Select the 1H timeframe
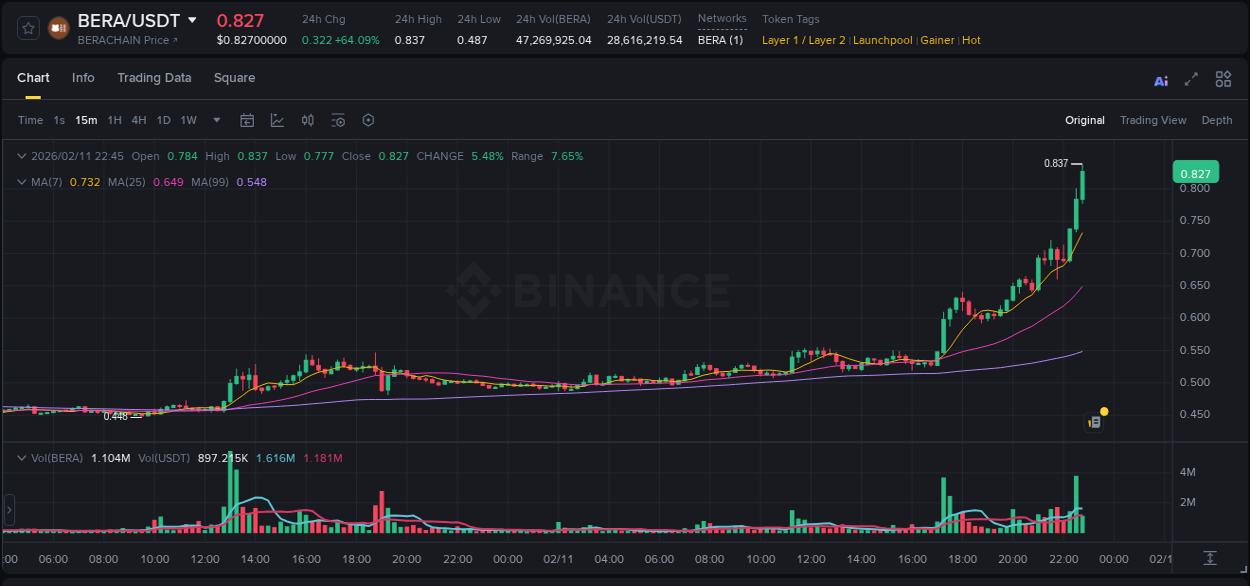 [116, 120]
